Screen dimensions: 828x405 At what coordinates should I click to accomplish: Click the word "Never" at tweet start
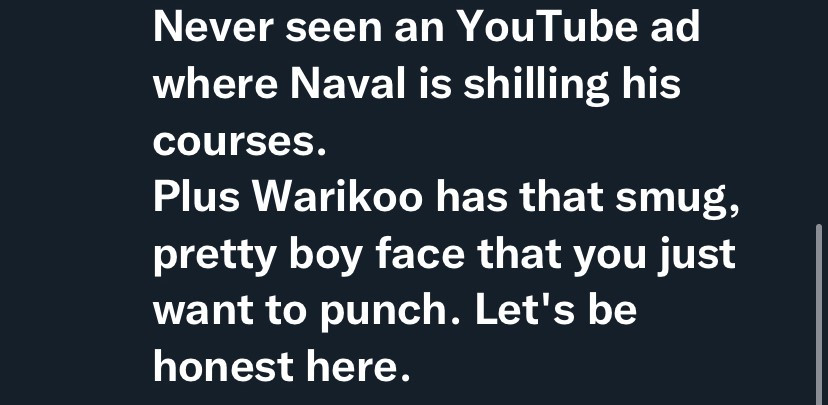coord(213,27)
